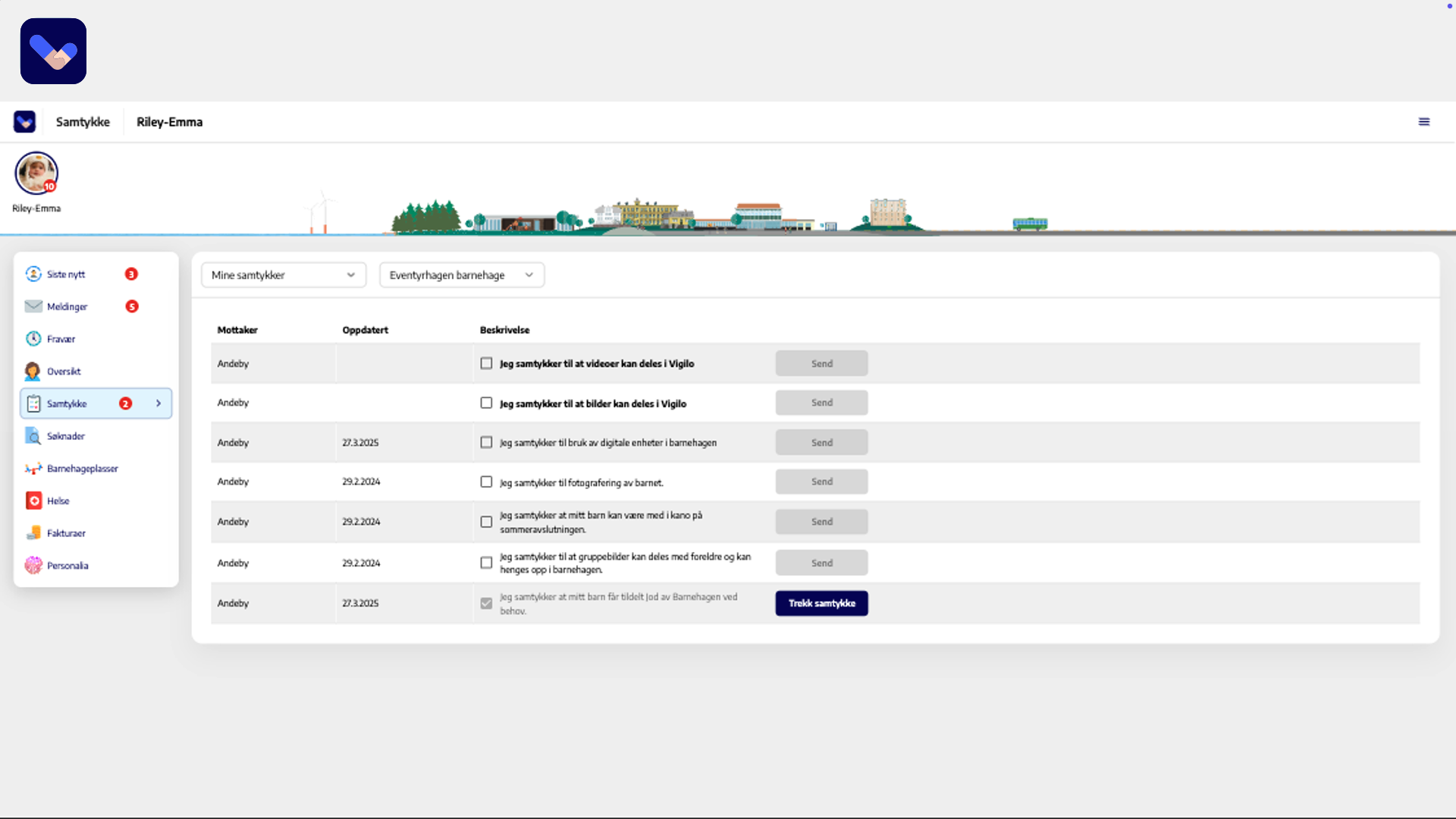Open Meldinger envelope icon
Screen dimensions: 1456x819
33,306
